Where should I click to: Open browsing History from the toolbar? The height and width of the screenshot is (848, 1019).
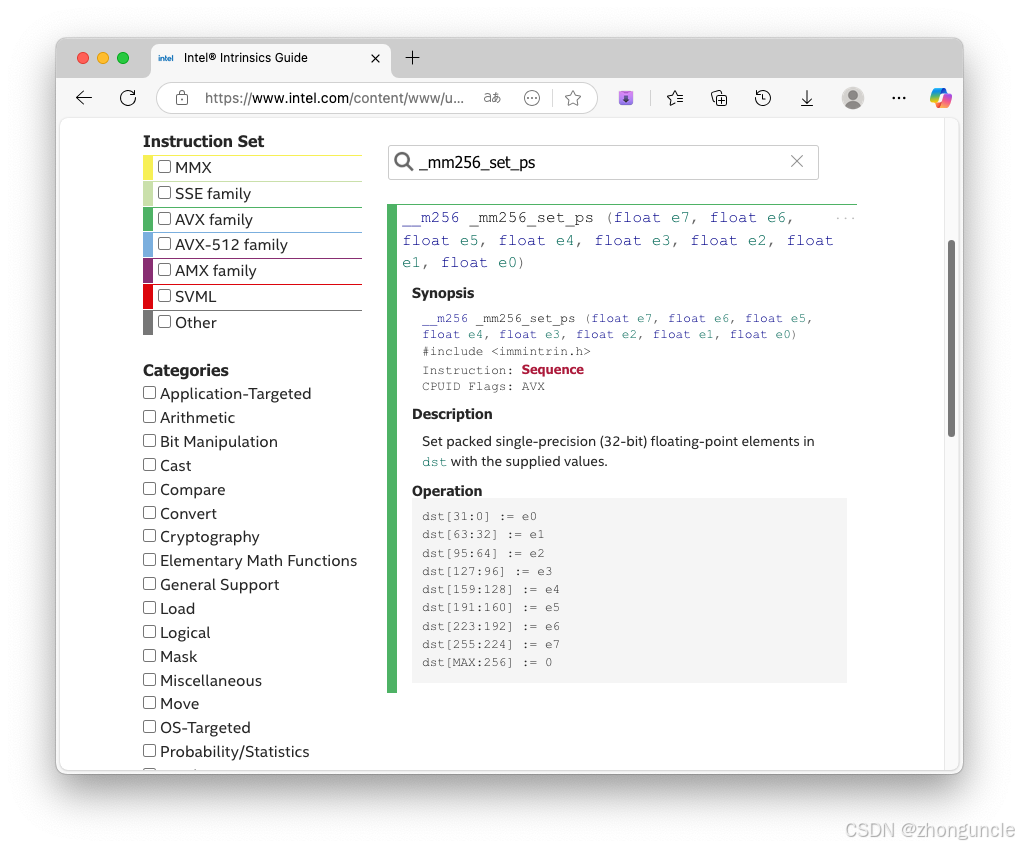(x=762, y=98)
